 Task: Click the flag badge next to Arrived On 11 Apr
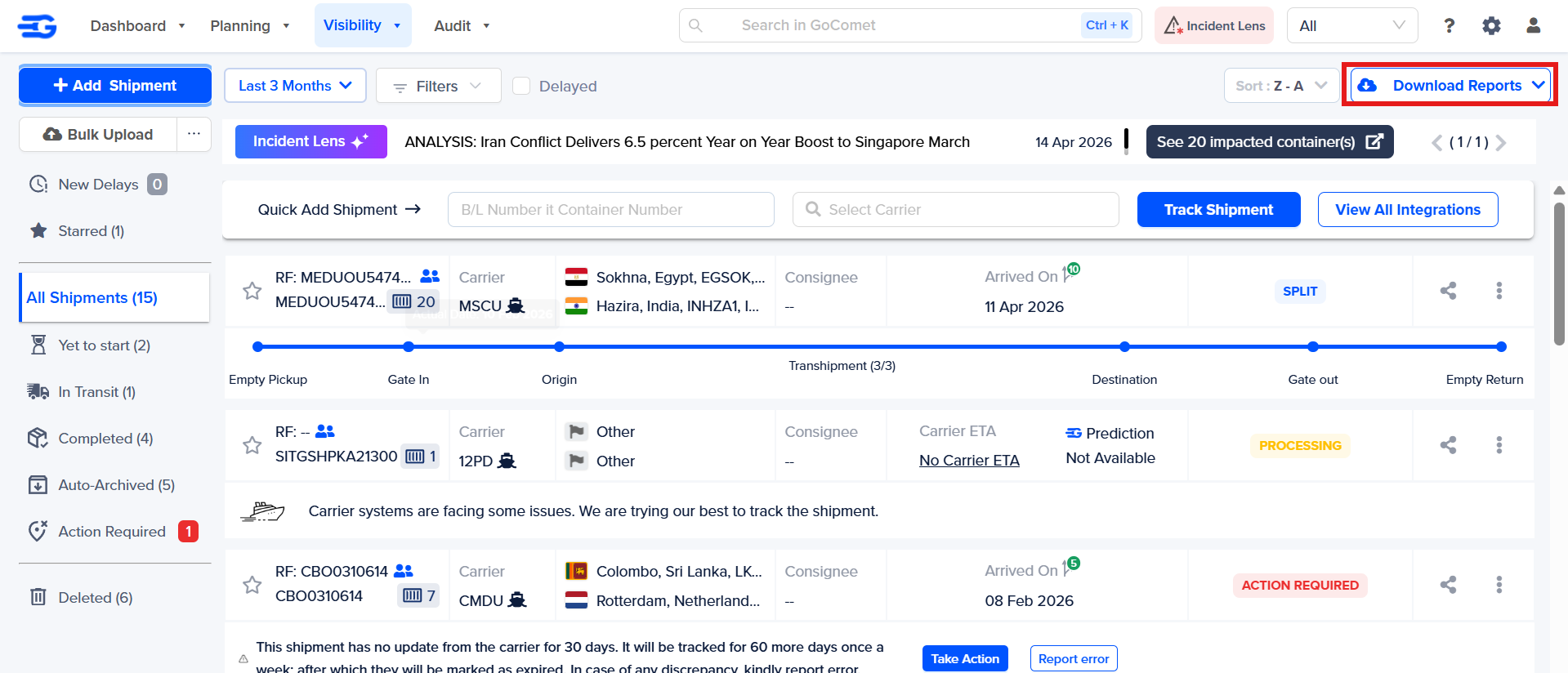point(1071,272)
